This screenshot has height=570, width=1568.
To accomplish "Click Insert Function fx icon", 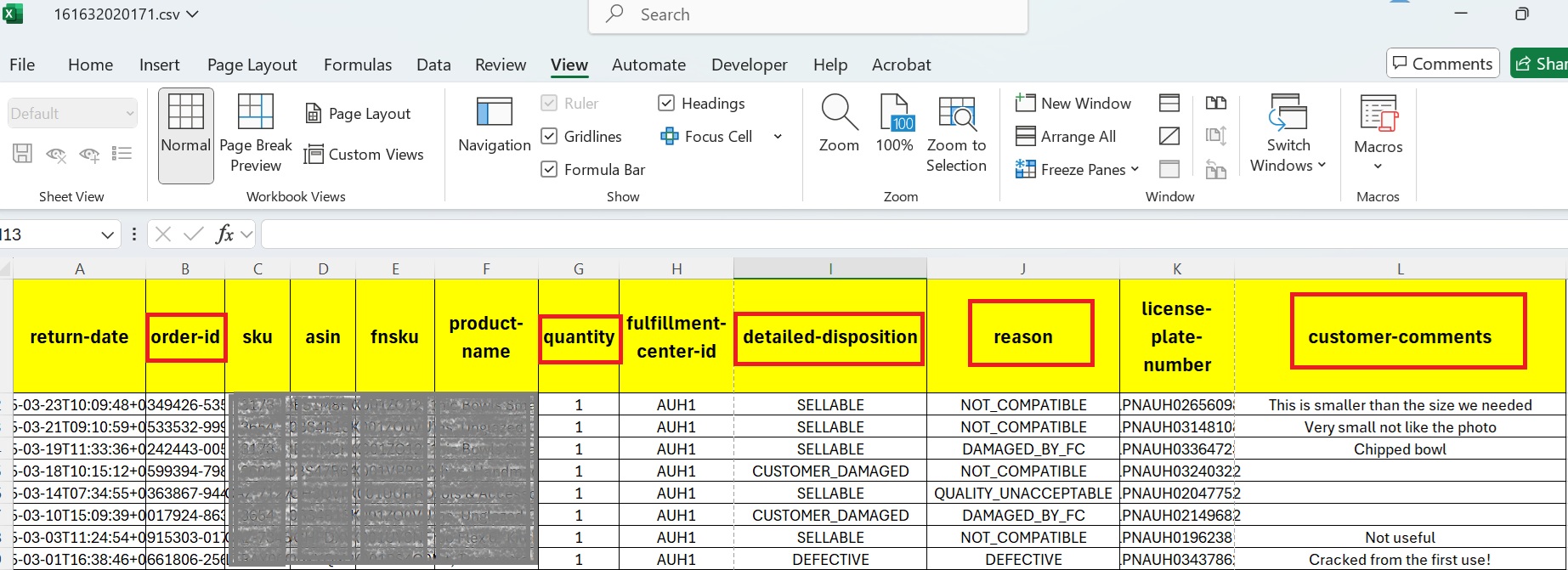I will [x=224, y=234].
